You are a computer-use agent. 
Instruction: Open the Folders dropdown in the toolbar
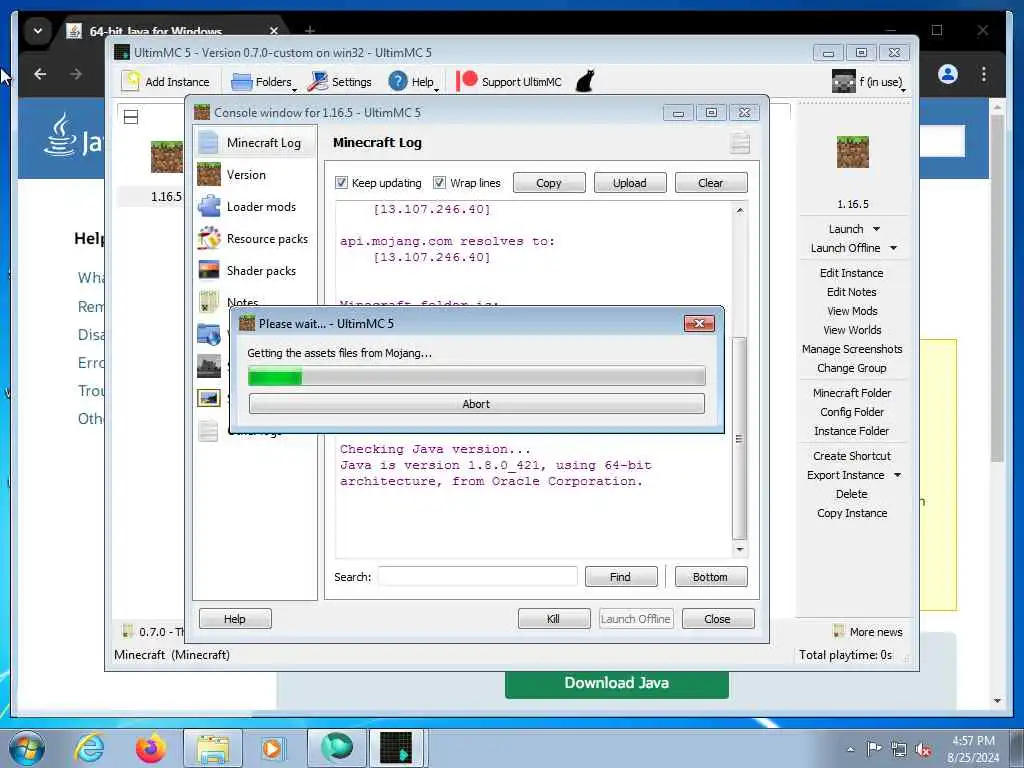264,82
